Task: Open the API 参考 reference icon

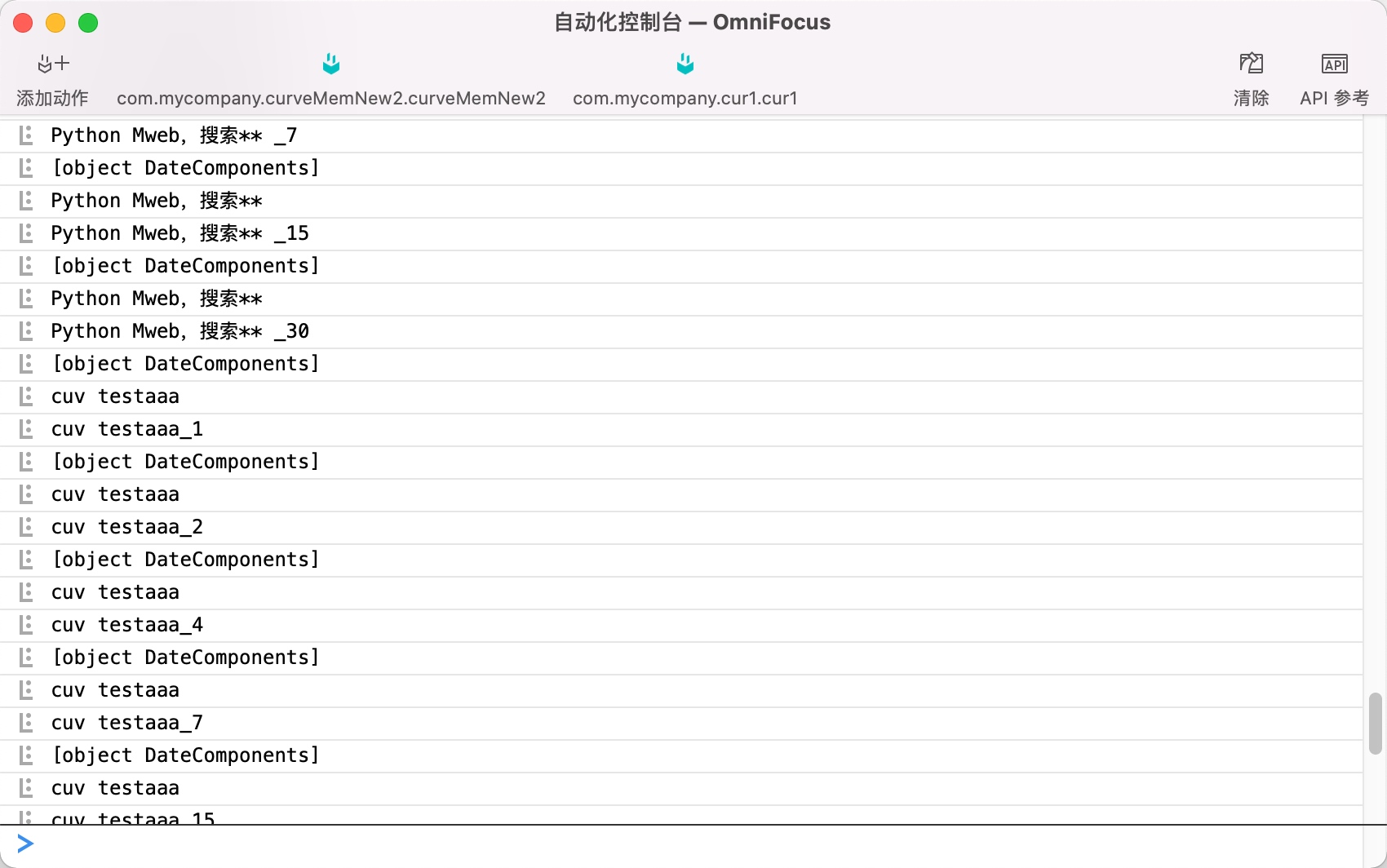Action: (x=1334, y=64)
